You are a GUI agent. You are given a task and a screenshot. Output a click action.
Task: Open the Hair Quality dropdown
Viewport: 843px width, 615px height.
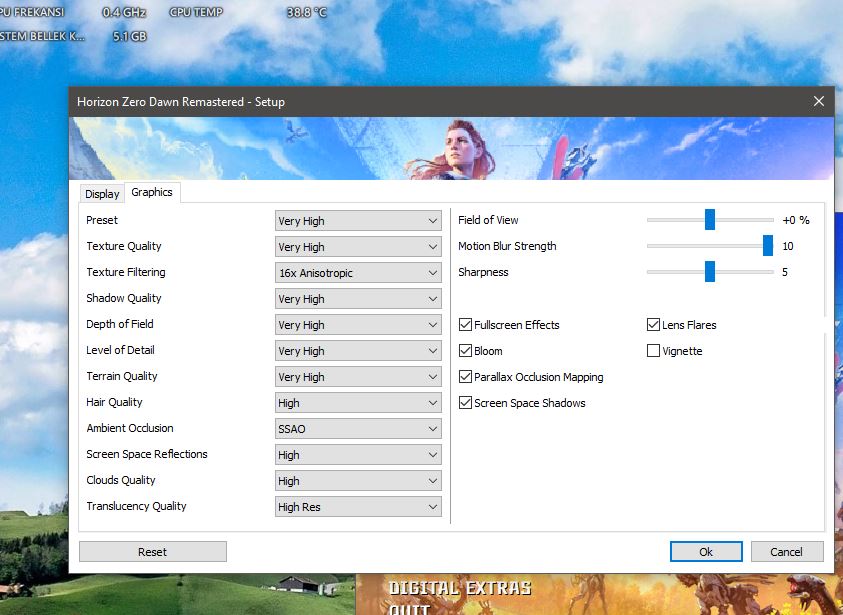pyautogui.click(x=358, y=403)
